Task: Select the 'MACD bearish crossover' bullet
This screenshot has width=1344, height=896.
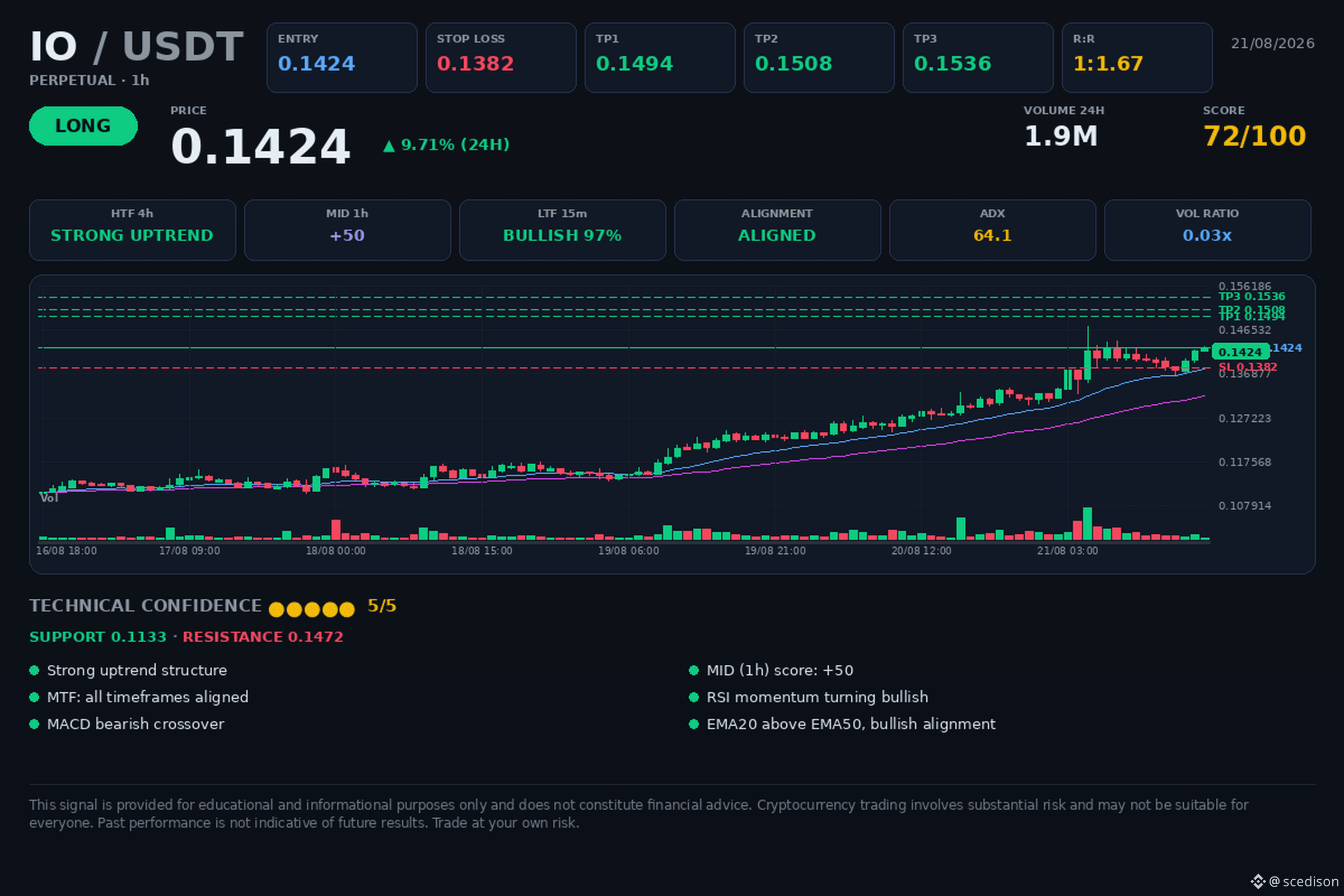Action: [x=136, y=725]
